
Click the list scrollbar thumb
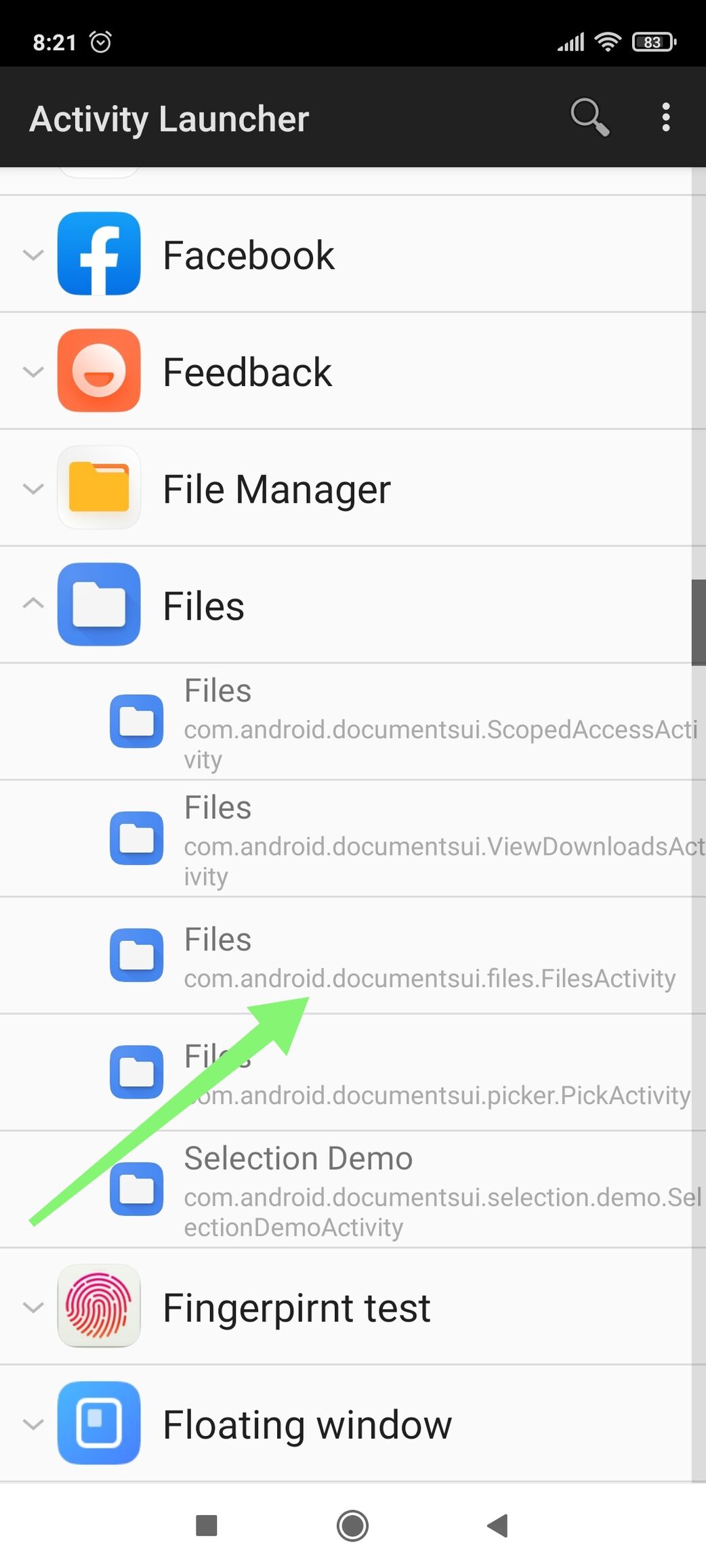[699, 622]
